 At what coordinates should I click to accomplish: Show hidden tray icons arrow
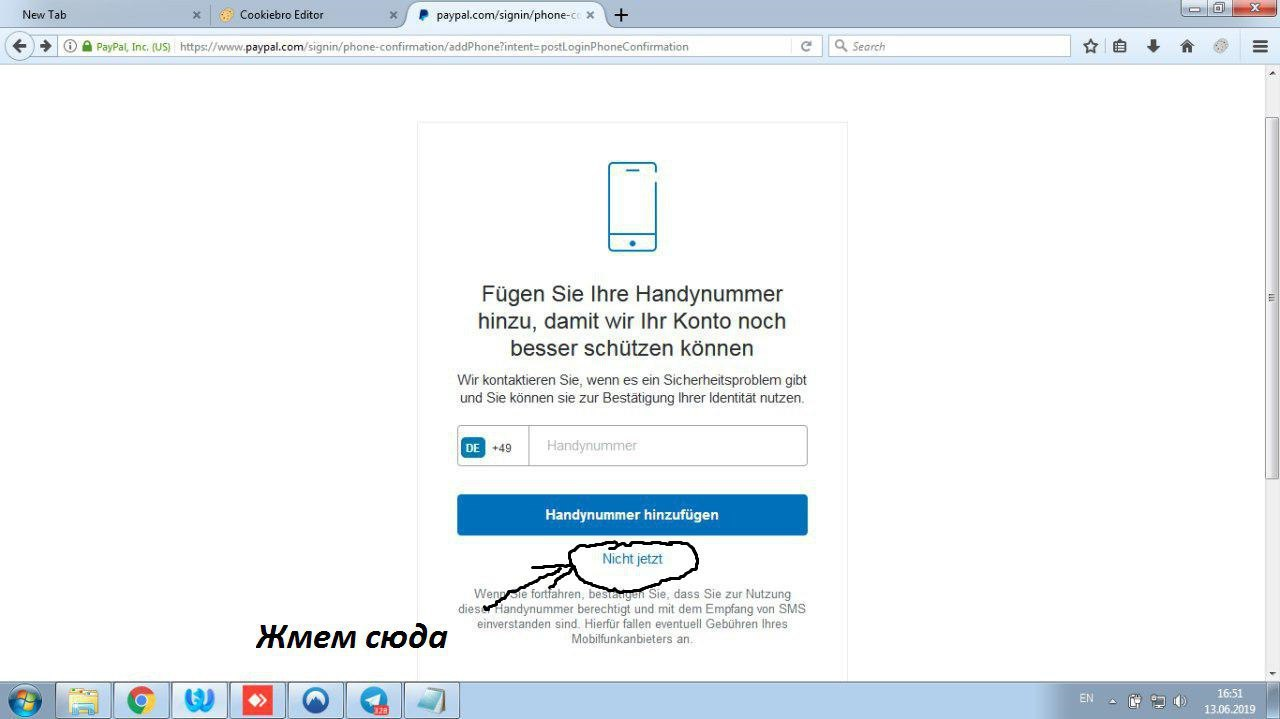point(1113,701)
